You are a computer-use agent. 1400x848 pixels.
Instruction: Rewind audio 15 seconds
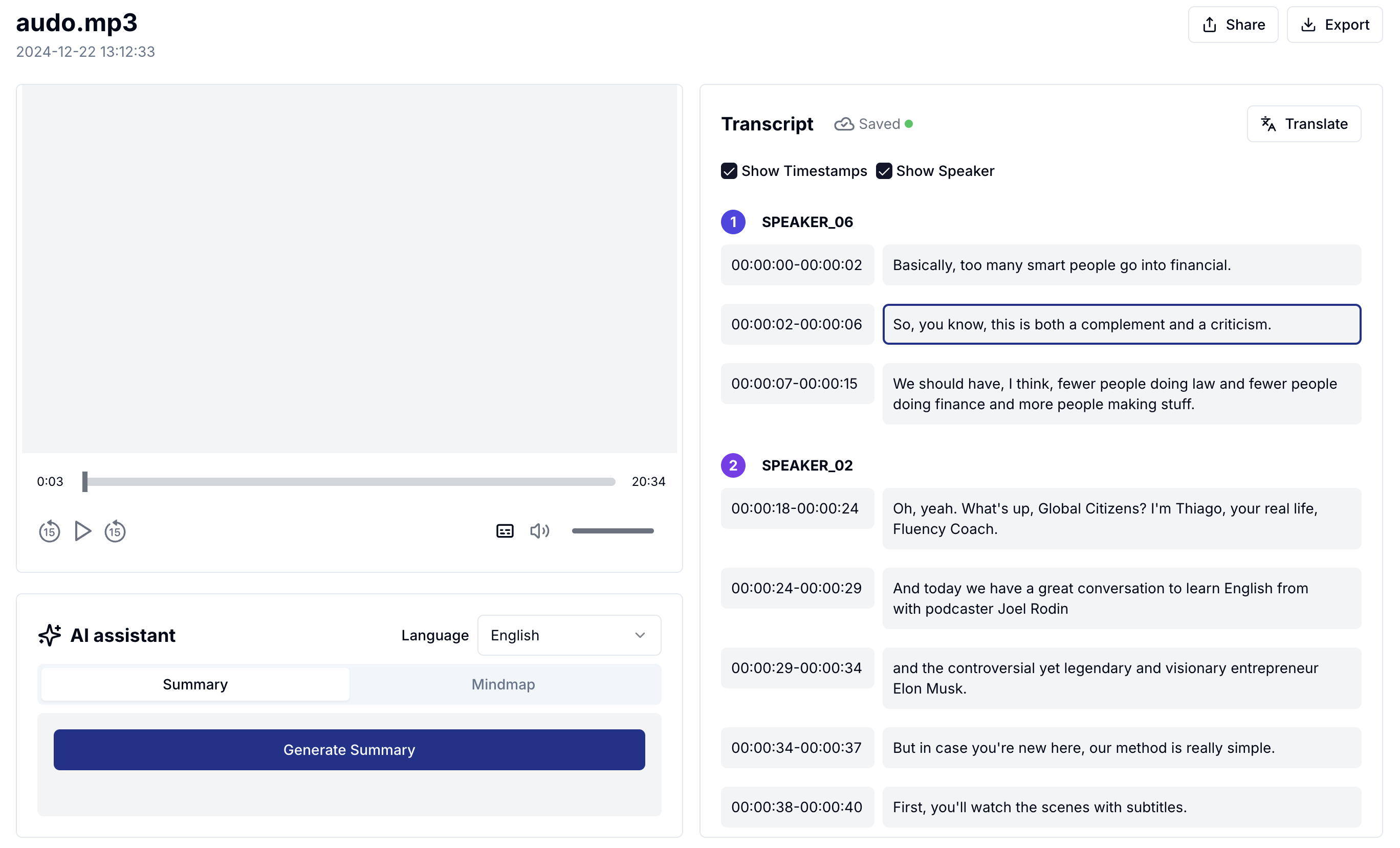50,531
